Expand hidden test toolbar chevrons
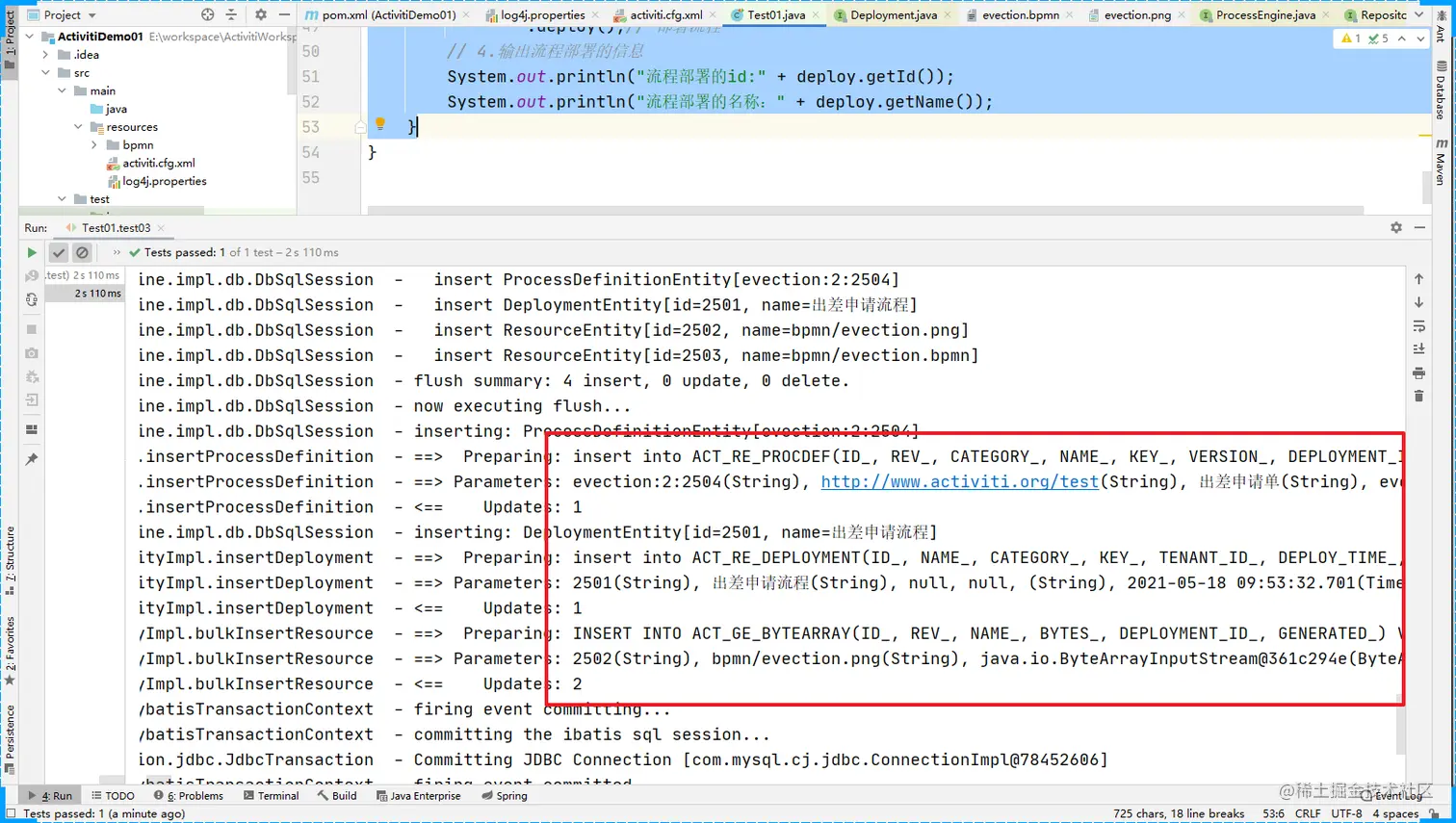Image resolution: width=1456 pixels, height=823 pixels. (117, 252)
